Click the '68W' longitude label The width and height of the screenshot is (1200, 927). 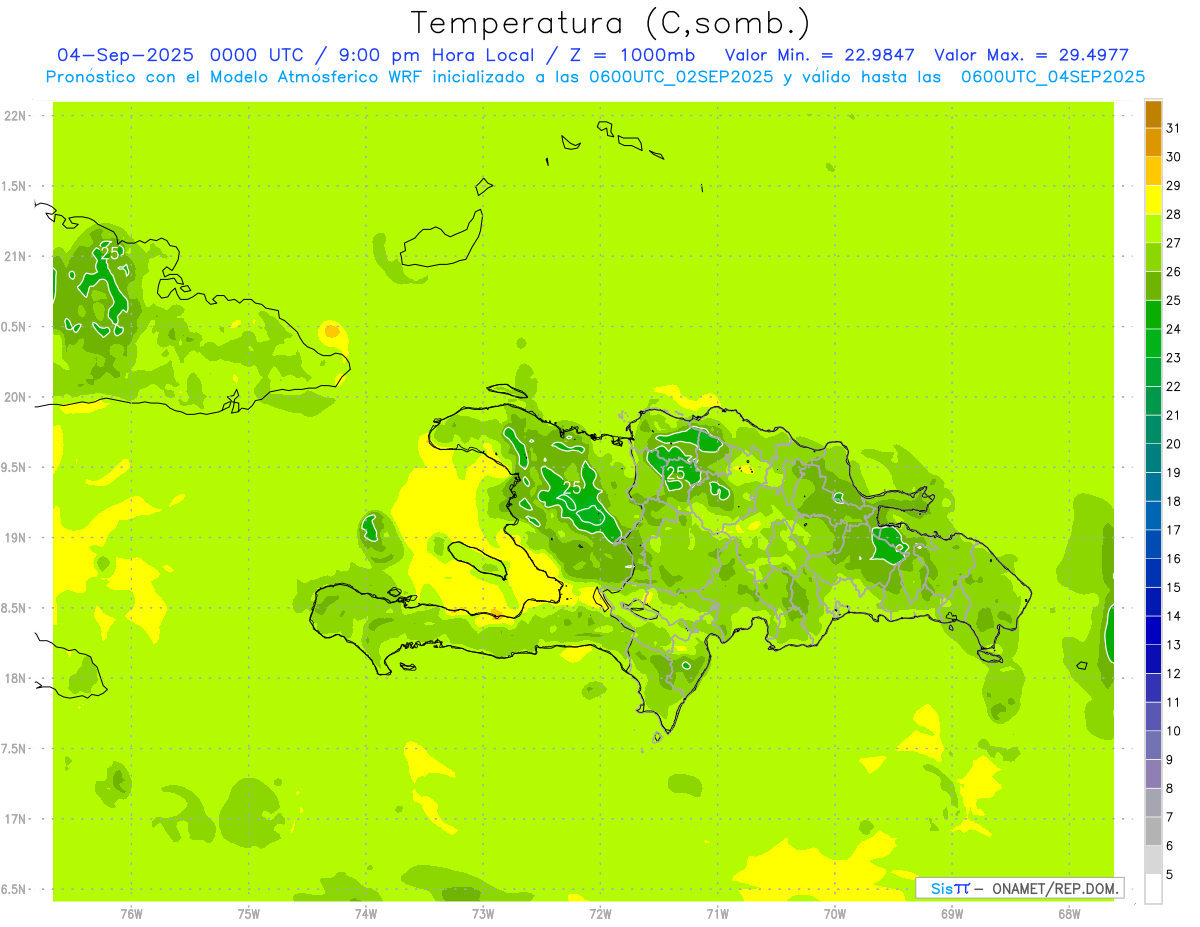pos(1069,914)
